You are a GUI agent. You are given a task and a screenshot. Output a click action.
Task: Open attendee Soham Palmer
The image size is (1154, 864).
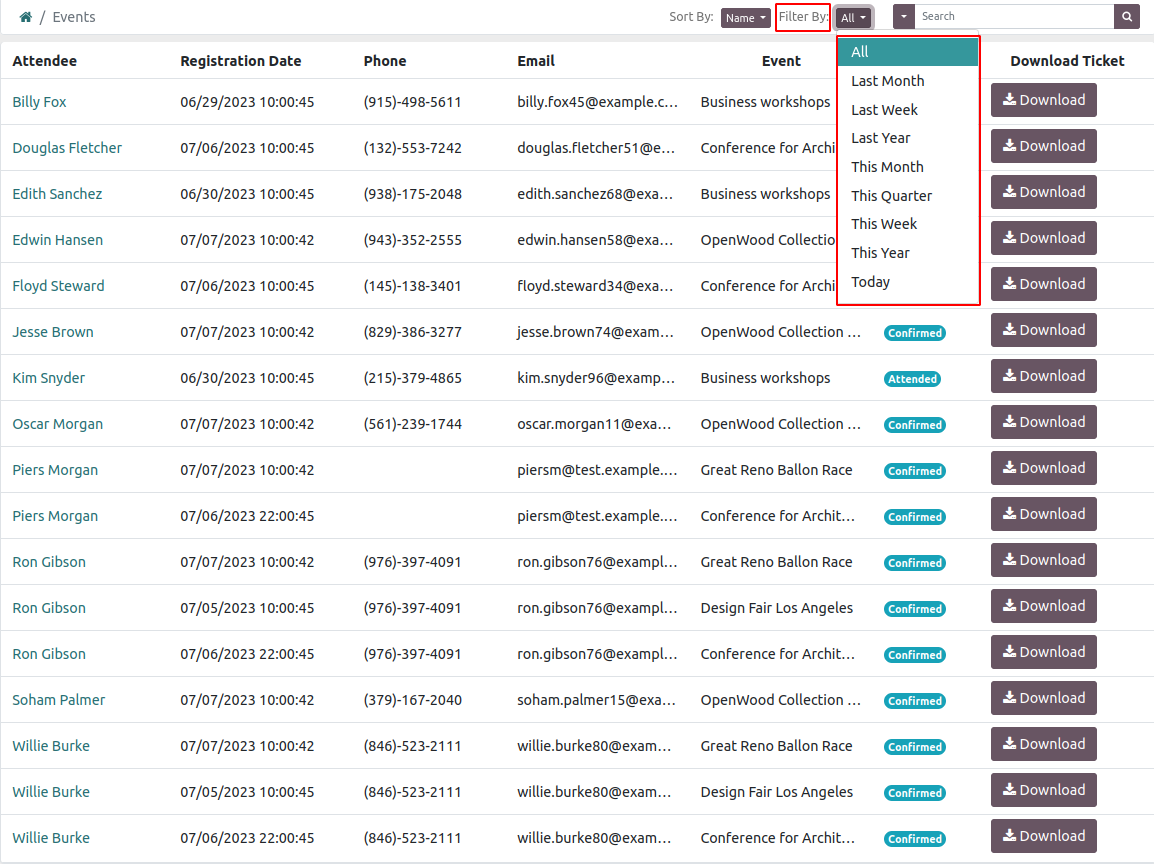(x=59, y=700)
